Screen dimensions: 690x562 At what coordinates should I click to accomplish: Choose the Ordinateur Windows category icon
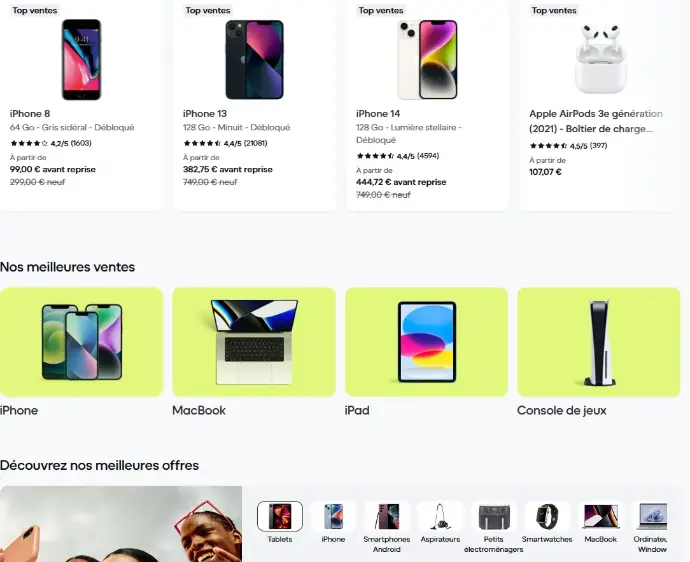[x=652, y=516]
